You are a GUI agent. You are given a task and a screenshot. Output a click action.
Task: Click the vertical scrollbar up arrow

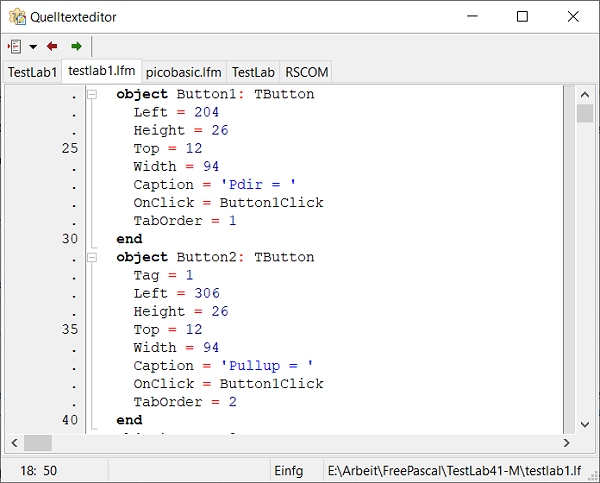585,93
